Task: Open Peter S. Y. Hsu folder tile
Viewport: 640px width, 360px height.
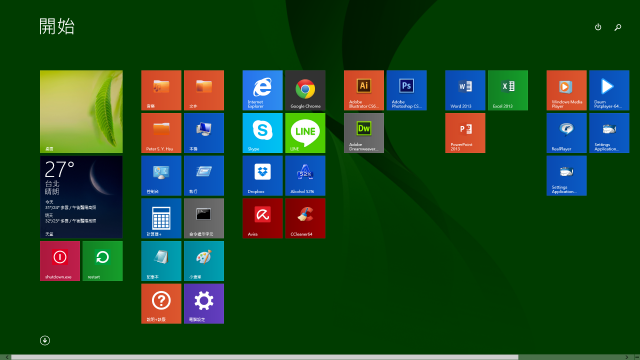Action: pyautogui.click(x=161, y=133)
